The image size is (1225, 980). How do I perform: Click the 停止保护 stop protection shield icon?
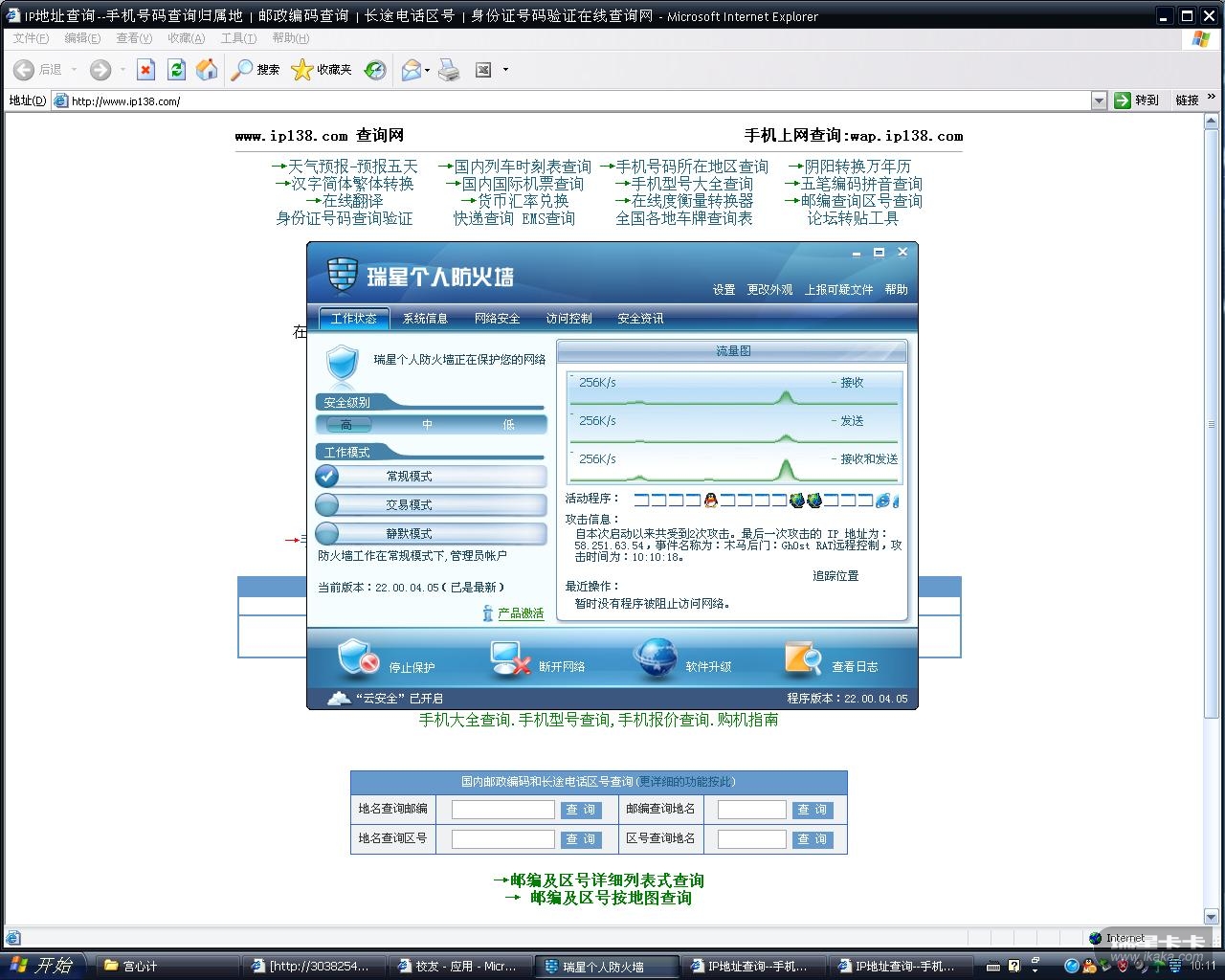(x=358, y=658)
